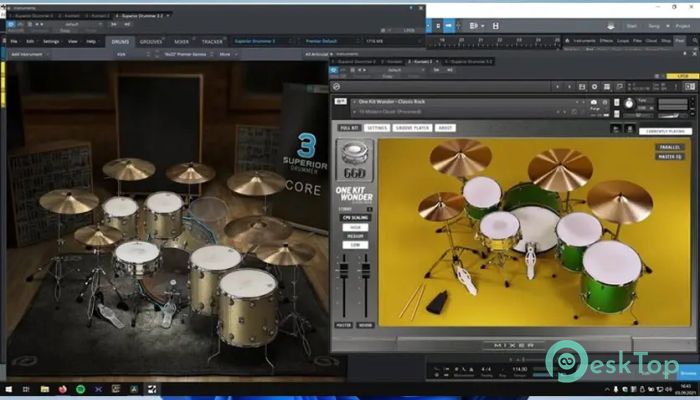The width and height of the screenshot is (700, 400).
Task: Click the Kontakt save (floppy disk) icon
Action: tap(582, 87)
